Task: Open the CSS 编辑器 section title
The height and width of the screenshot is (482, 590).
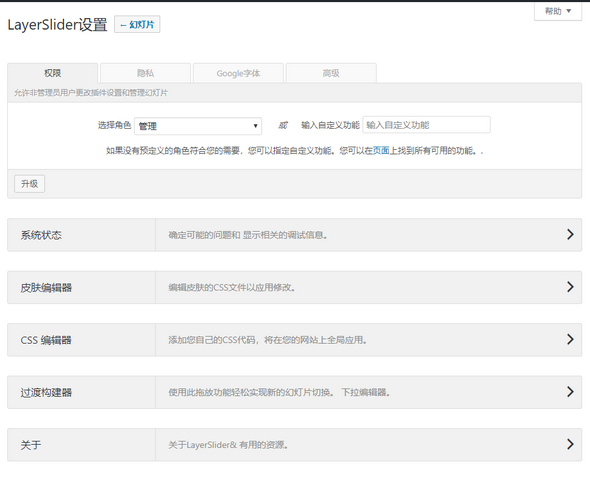Action: tap(46, 340)
